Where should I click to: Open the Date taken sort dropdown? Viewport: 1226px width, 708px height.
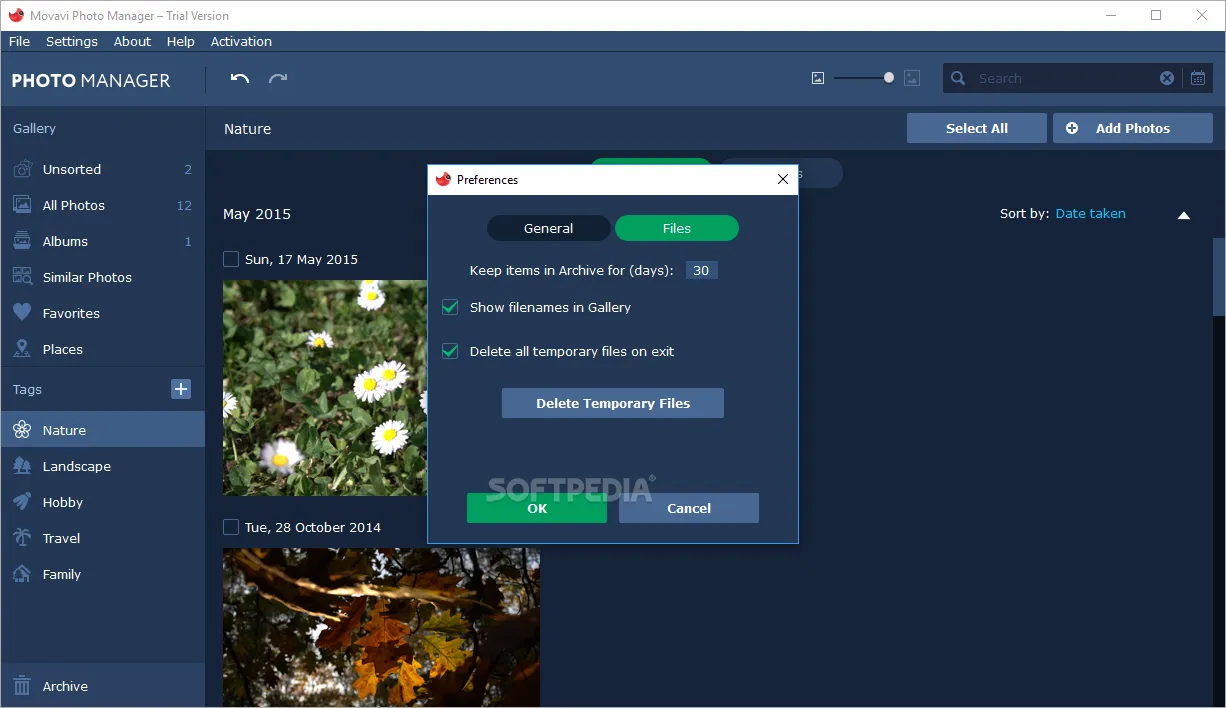pyautogui.click(x=1090, y=213)
